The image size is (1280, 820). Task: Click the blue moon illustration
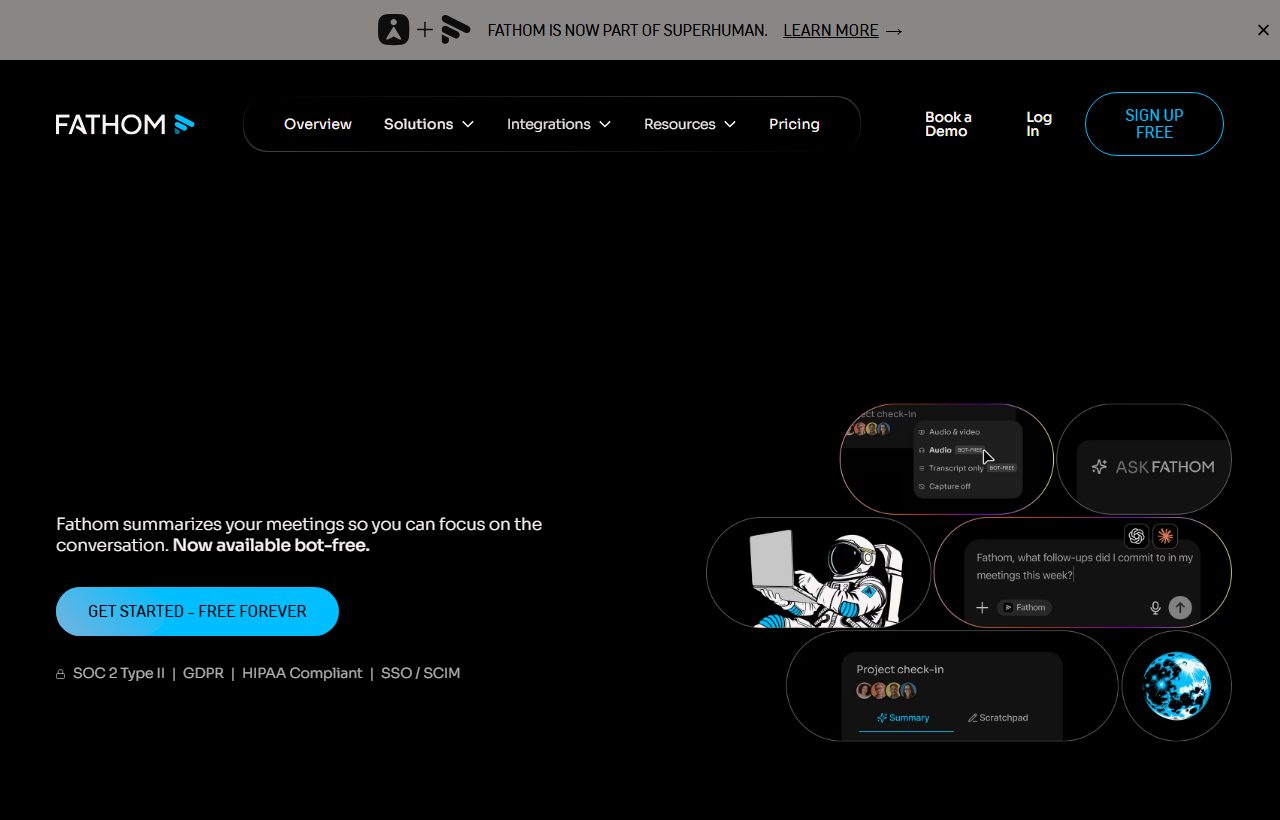coord(1177,686)
